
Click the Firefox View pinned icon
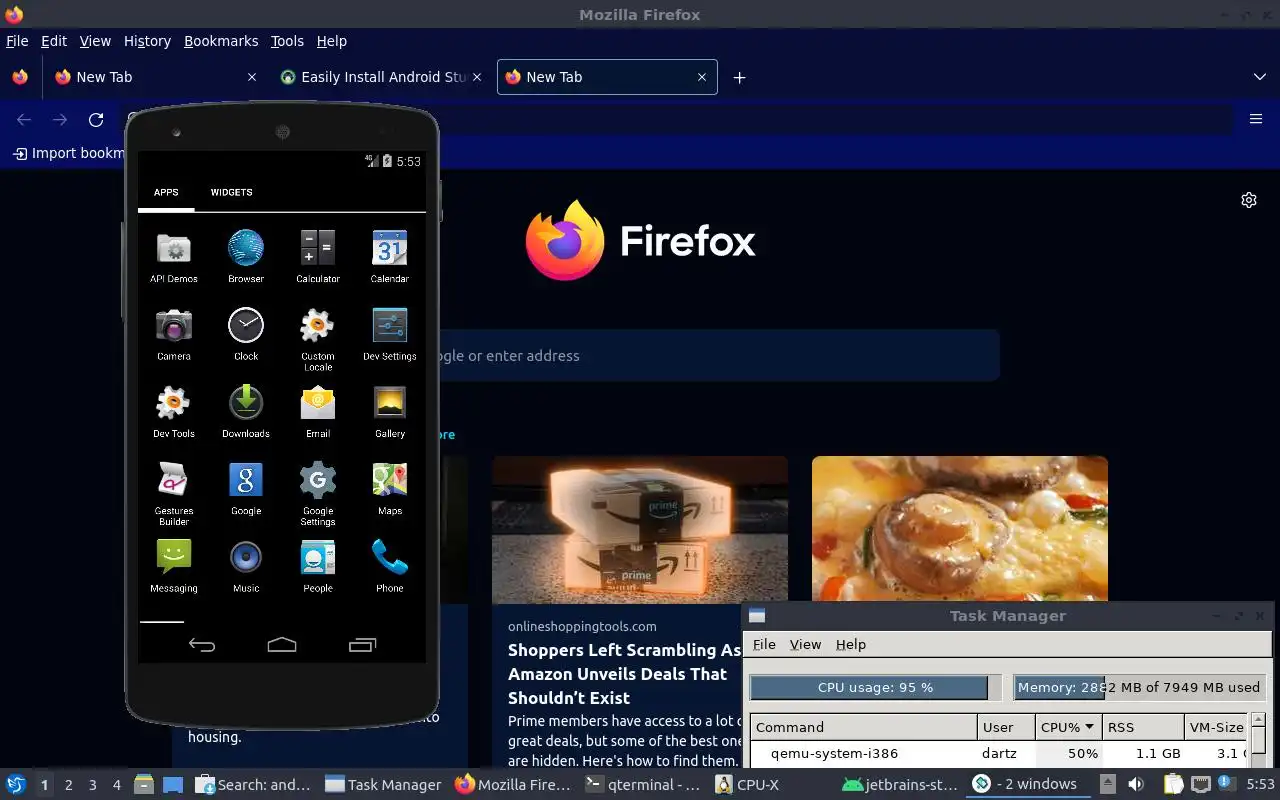(x=19, y=77)
